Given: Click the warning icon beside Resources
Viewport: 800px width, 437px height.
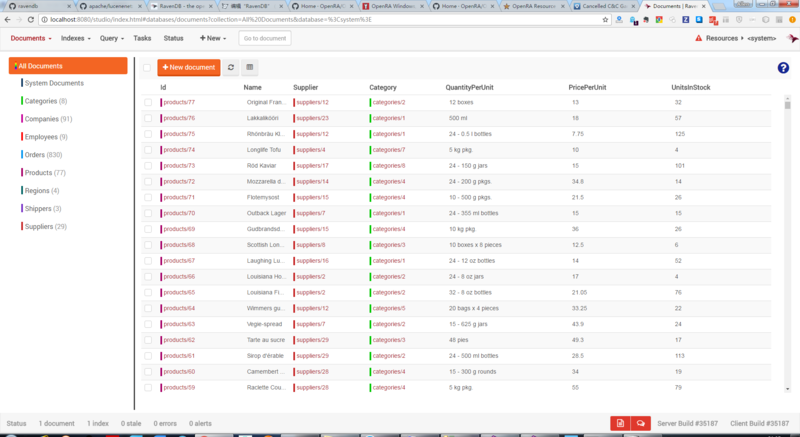Looking at the screenshot, I should click(697, 38).
